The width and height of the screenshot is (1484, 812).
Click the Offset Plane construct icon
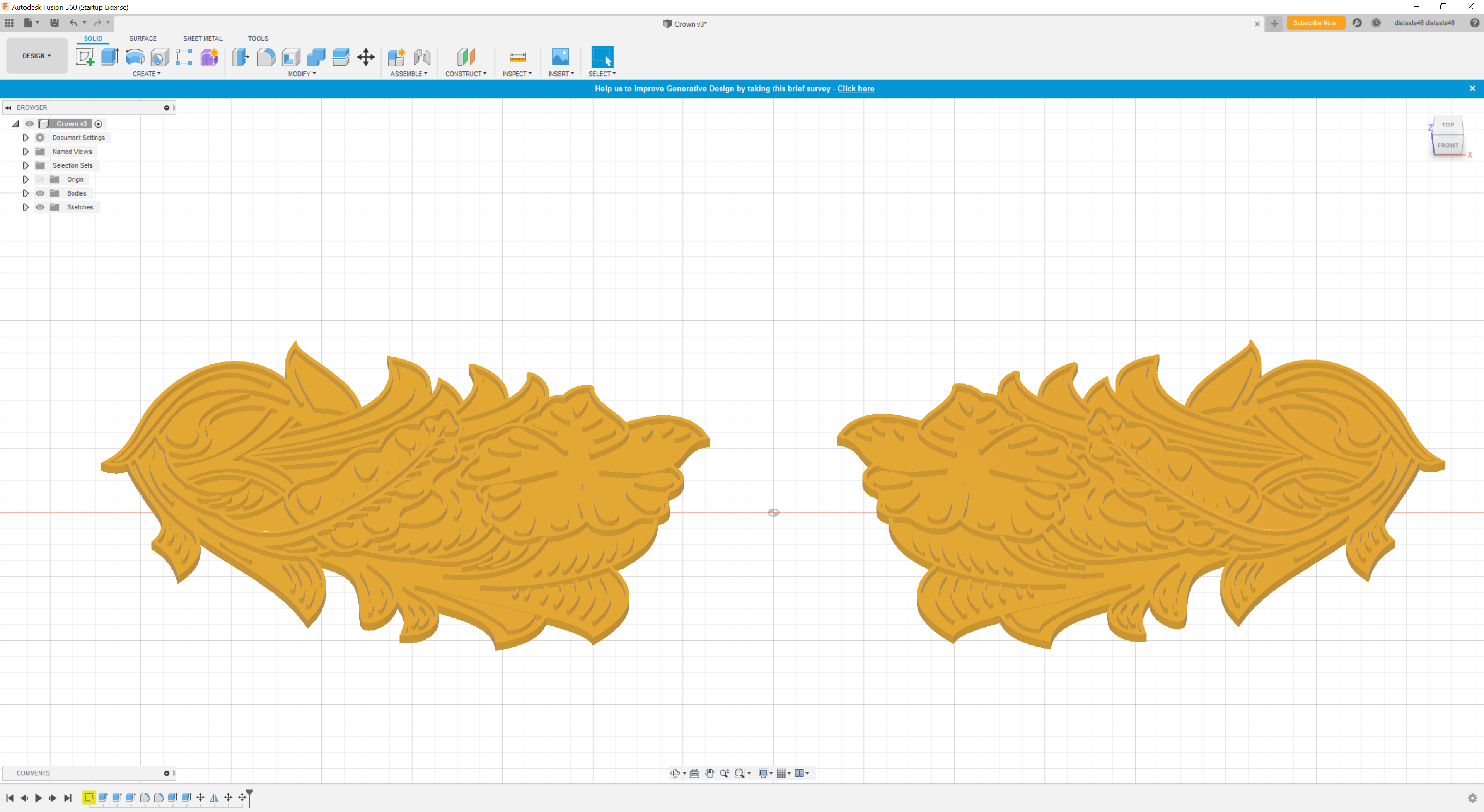tap(466, 56)
